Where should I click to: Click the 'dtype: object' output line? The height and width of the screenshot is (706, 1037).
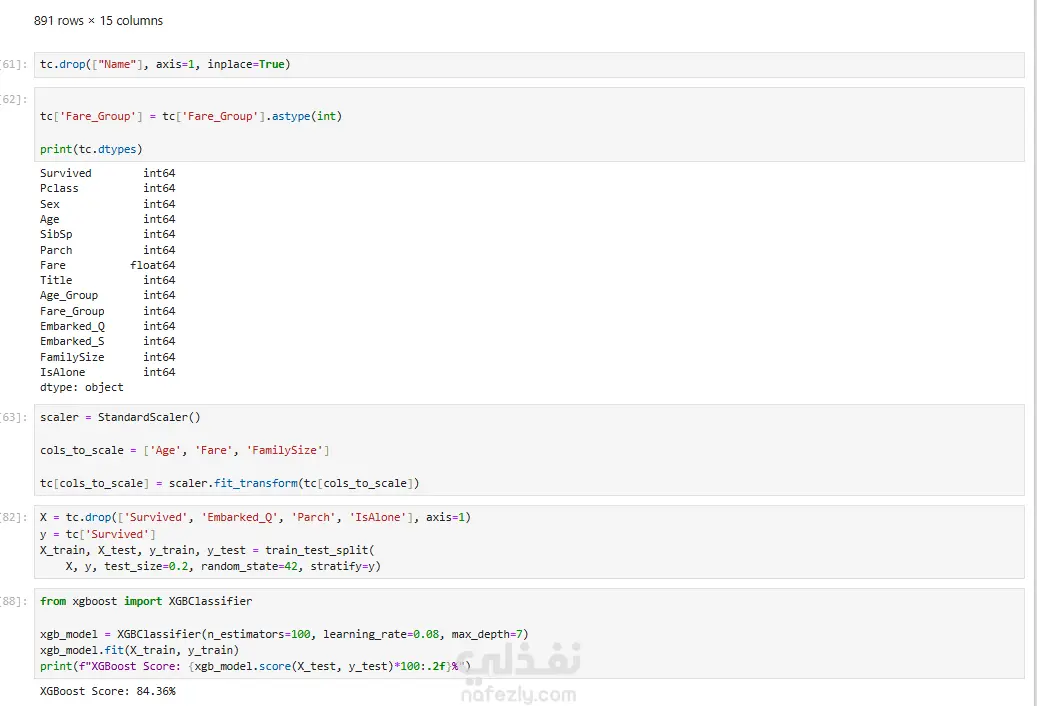(x=82, y=388)
